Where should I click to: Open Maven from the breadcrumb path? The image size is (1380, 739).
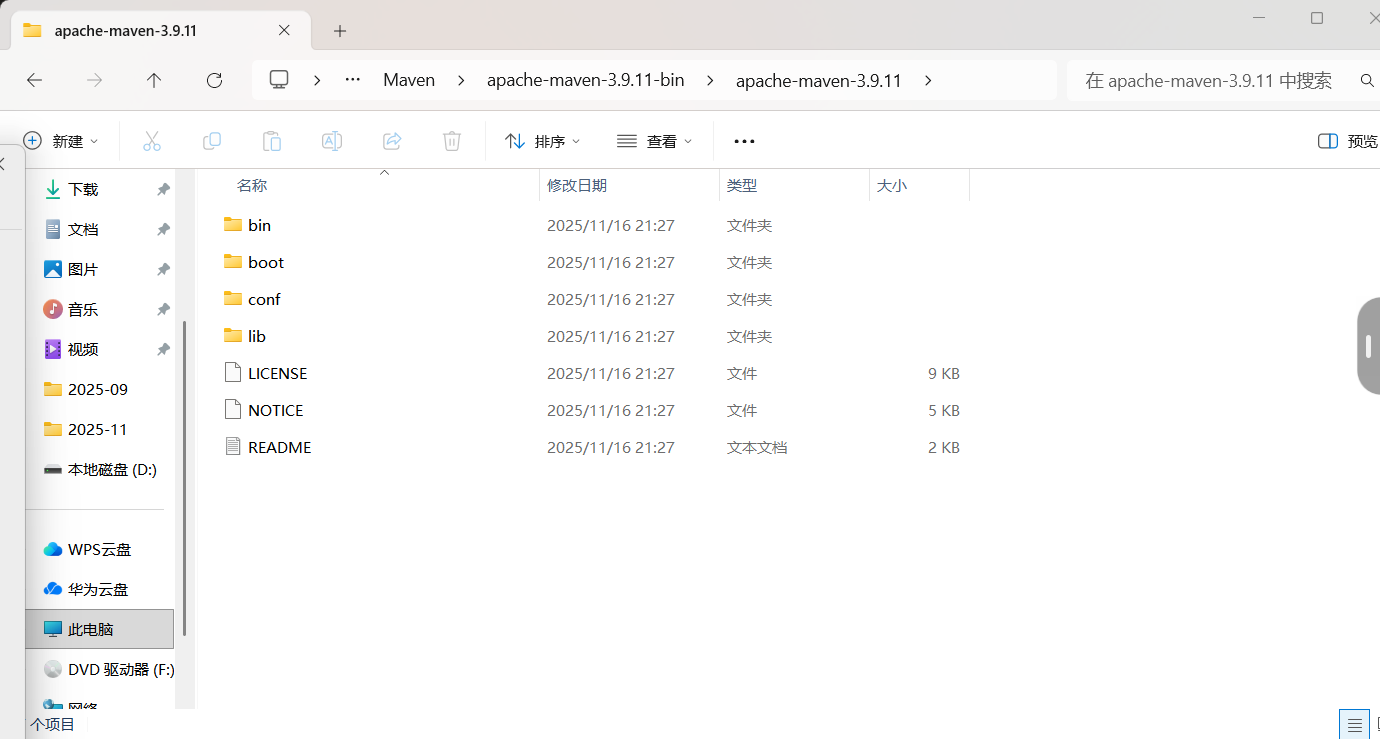tap(409, 80)
